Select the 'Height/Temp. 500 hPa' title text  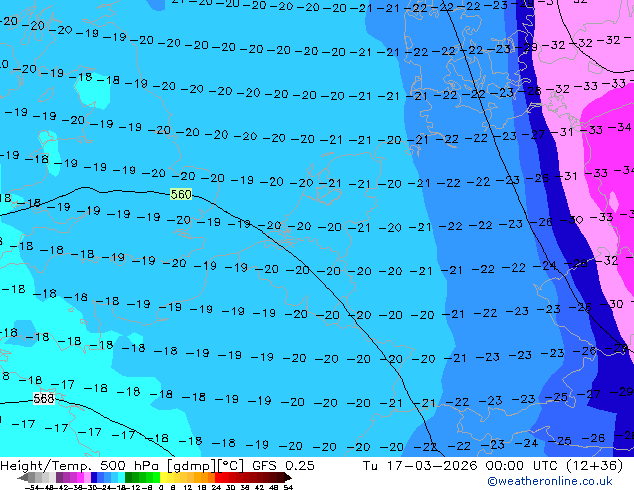coord(79,466)
